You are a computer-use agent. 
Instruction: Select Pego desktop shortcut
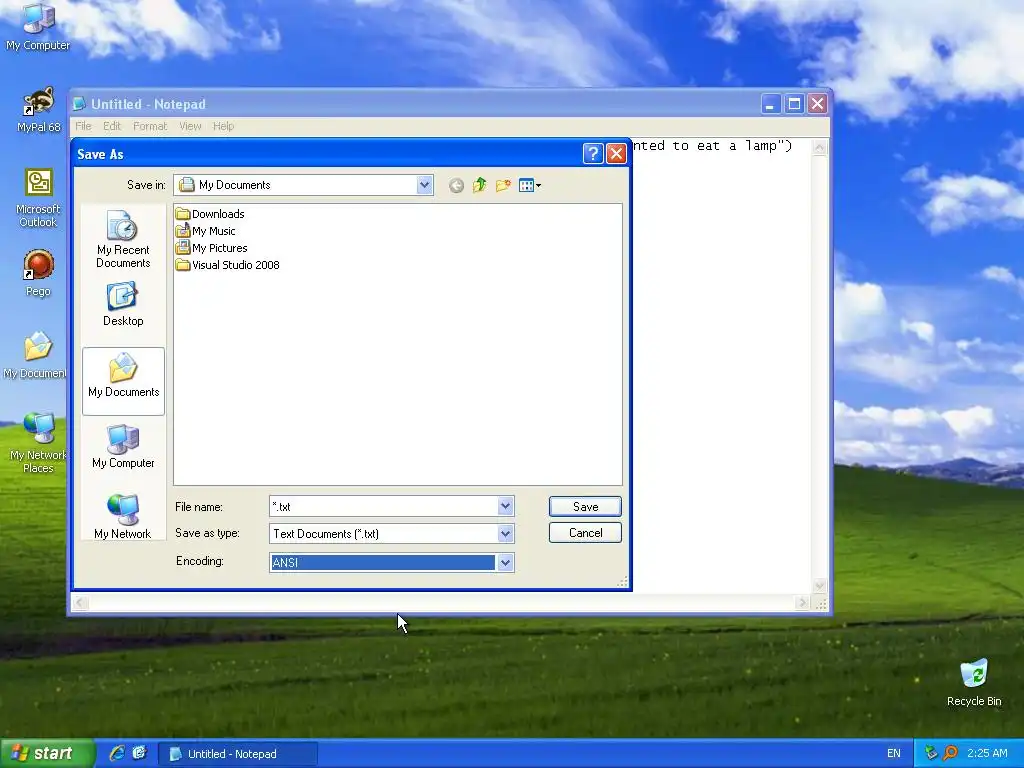(38, 273)
